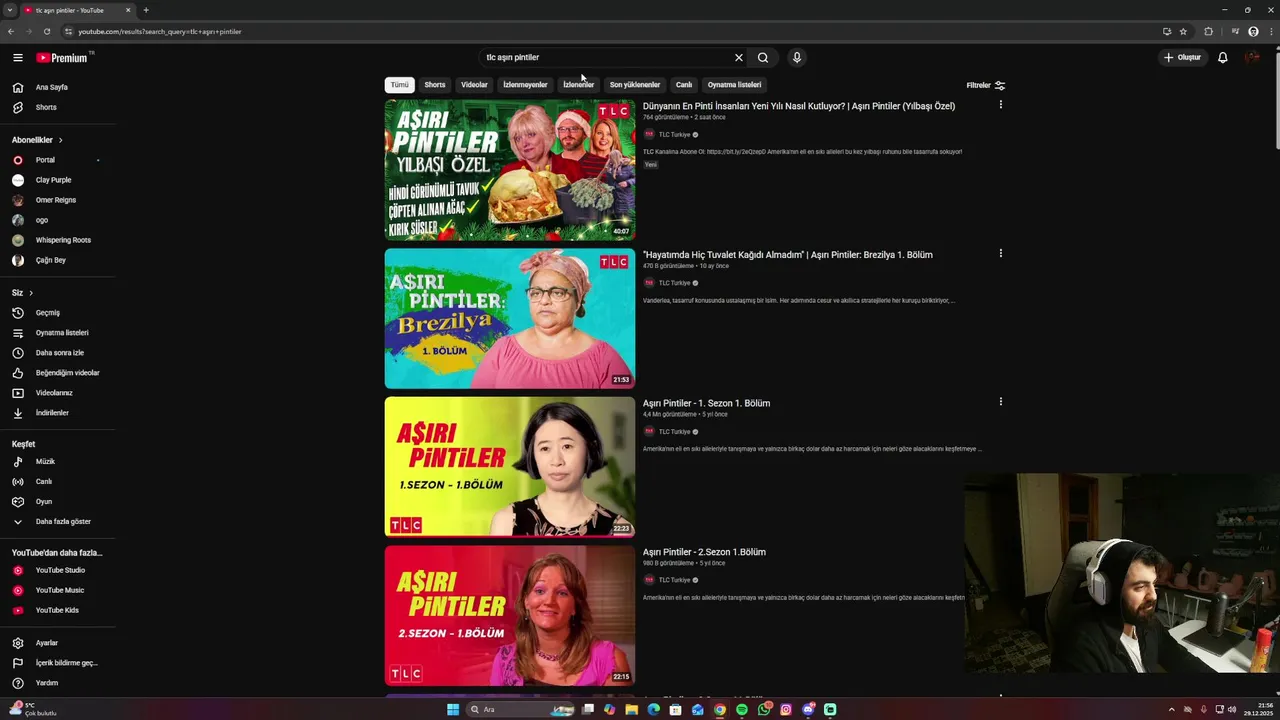Open a new Chrome tab
1280x720 pixels.
tap(146, 10)
